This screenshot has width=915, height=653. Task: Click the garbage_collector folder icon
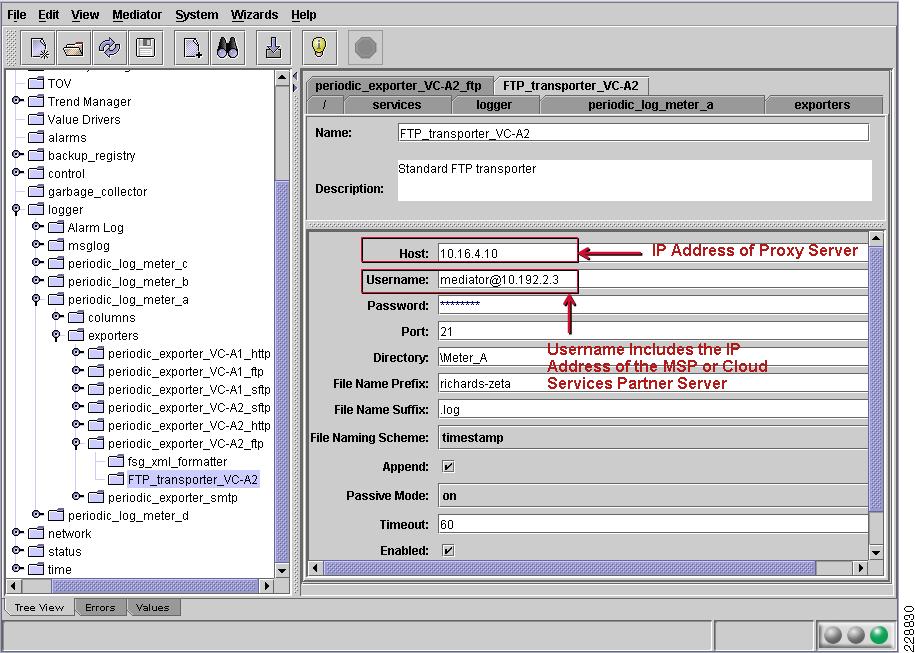36,191
